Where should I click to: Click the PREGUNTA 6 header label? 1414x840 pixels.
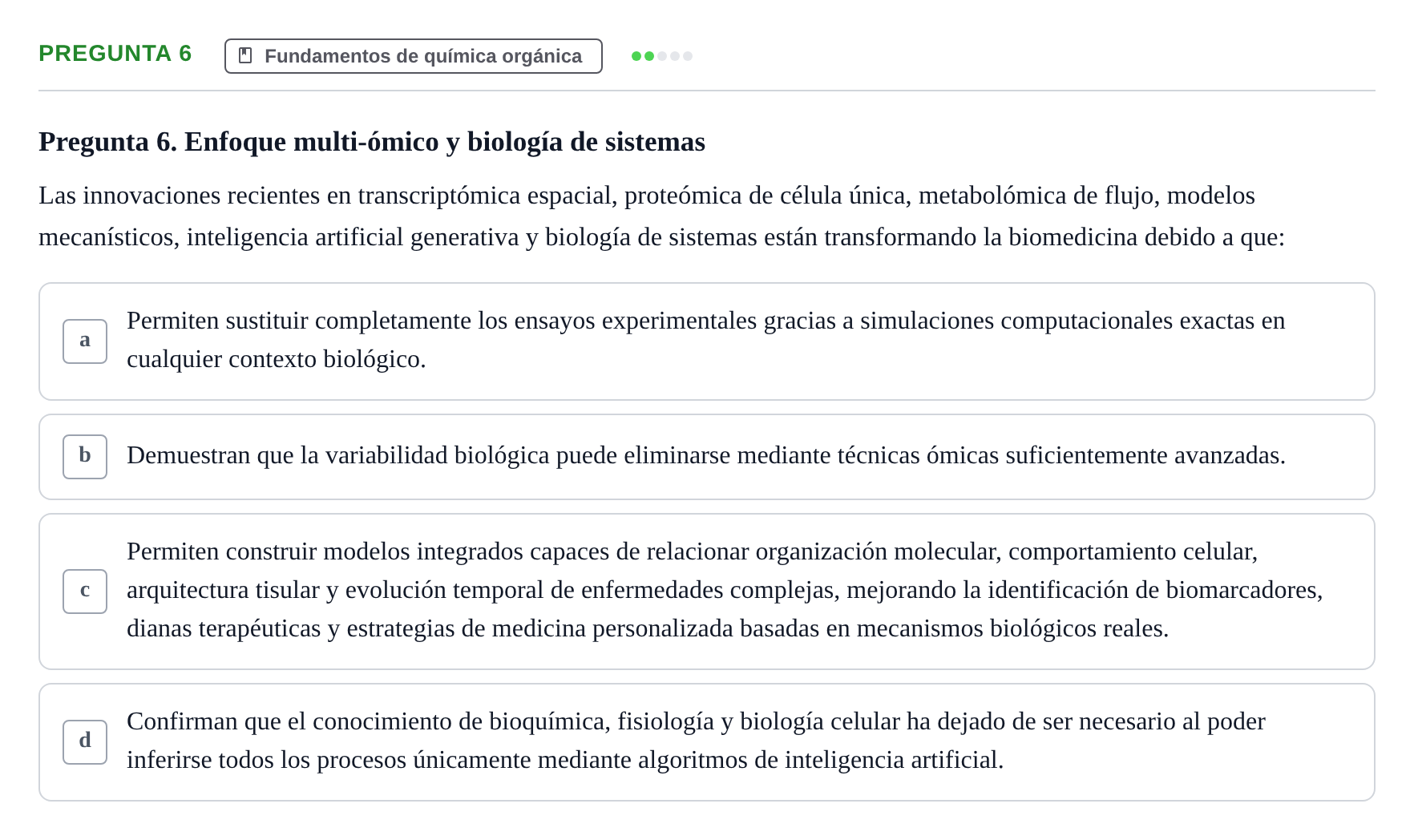(115, 54)
